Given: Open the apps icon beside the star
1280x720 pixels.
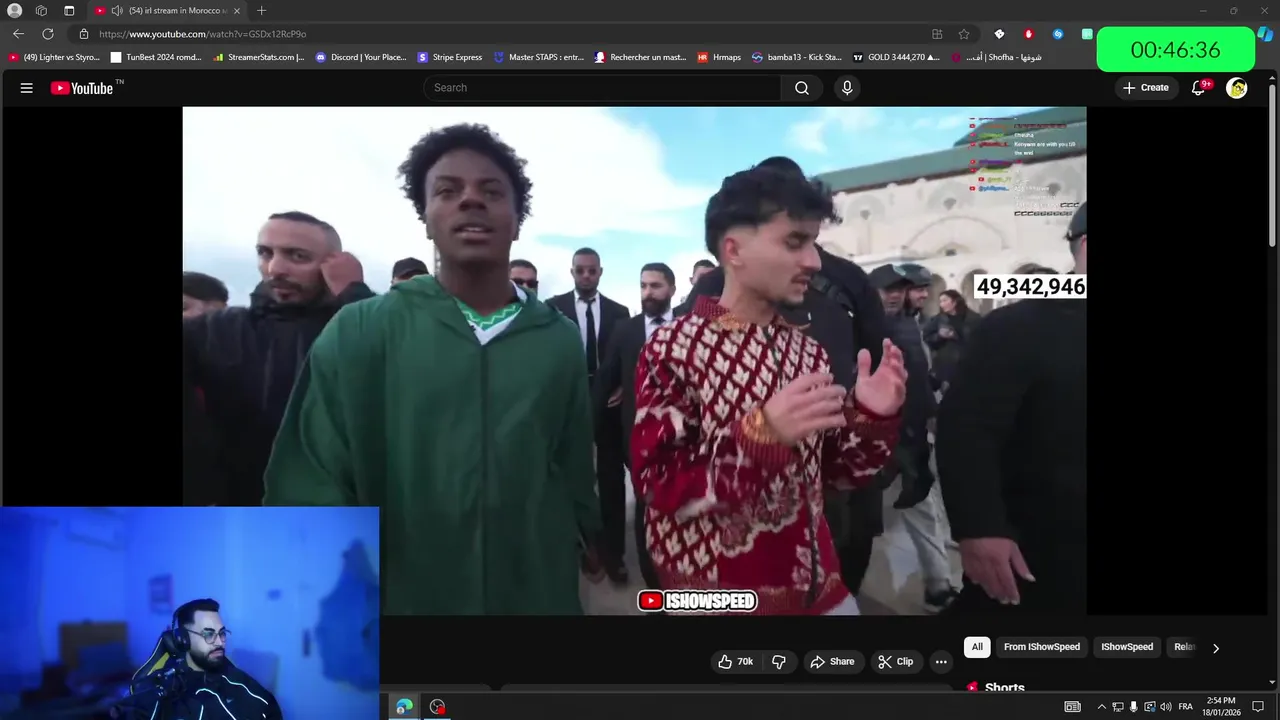Looking at the screenshot, I should [x=937, y=34].
